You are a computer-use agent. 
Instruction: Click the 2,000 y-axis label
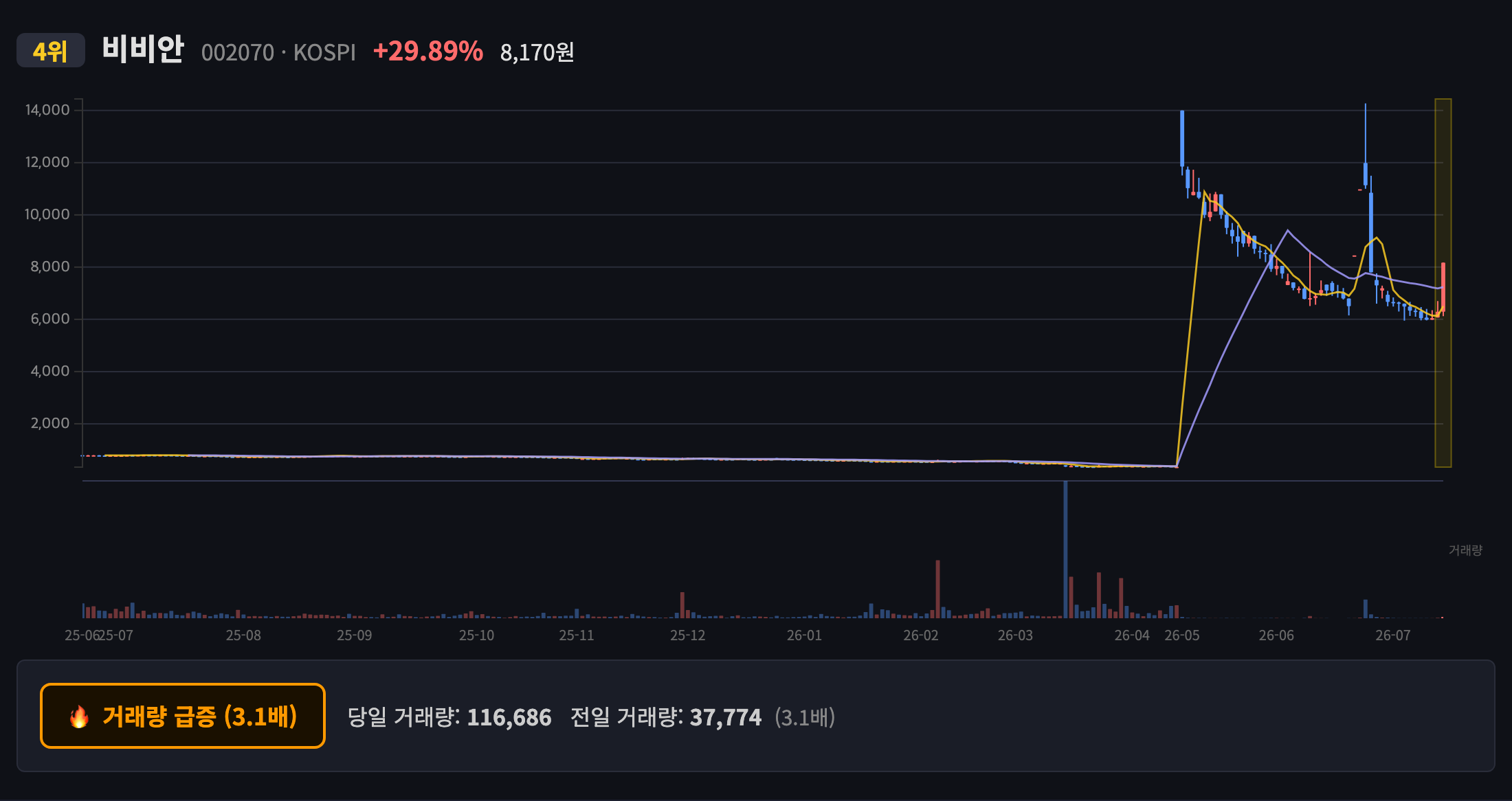point(50,423)
